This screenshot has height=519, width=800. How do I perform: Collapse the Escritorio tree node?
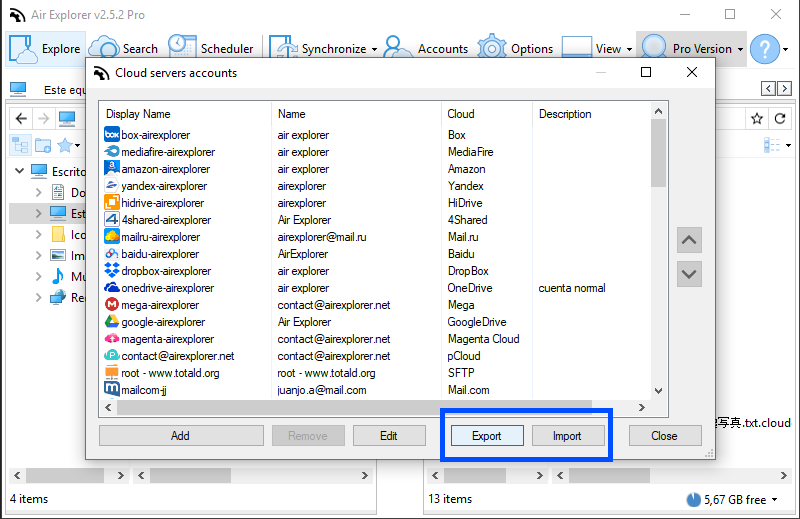[20, 170]
